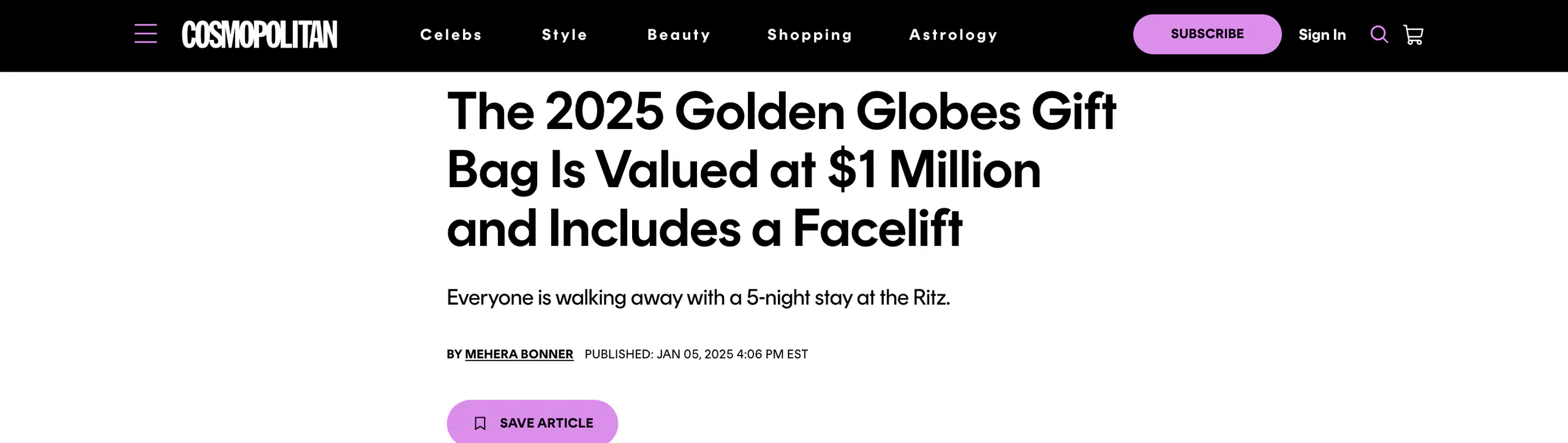Click the '5-night stay at the Ritz' subheading
This screenshot has height=443, width=1568.
tap(698, 298)
